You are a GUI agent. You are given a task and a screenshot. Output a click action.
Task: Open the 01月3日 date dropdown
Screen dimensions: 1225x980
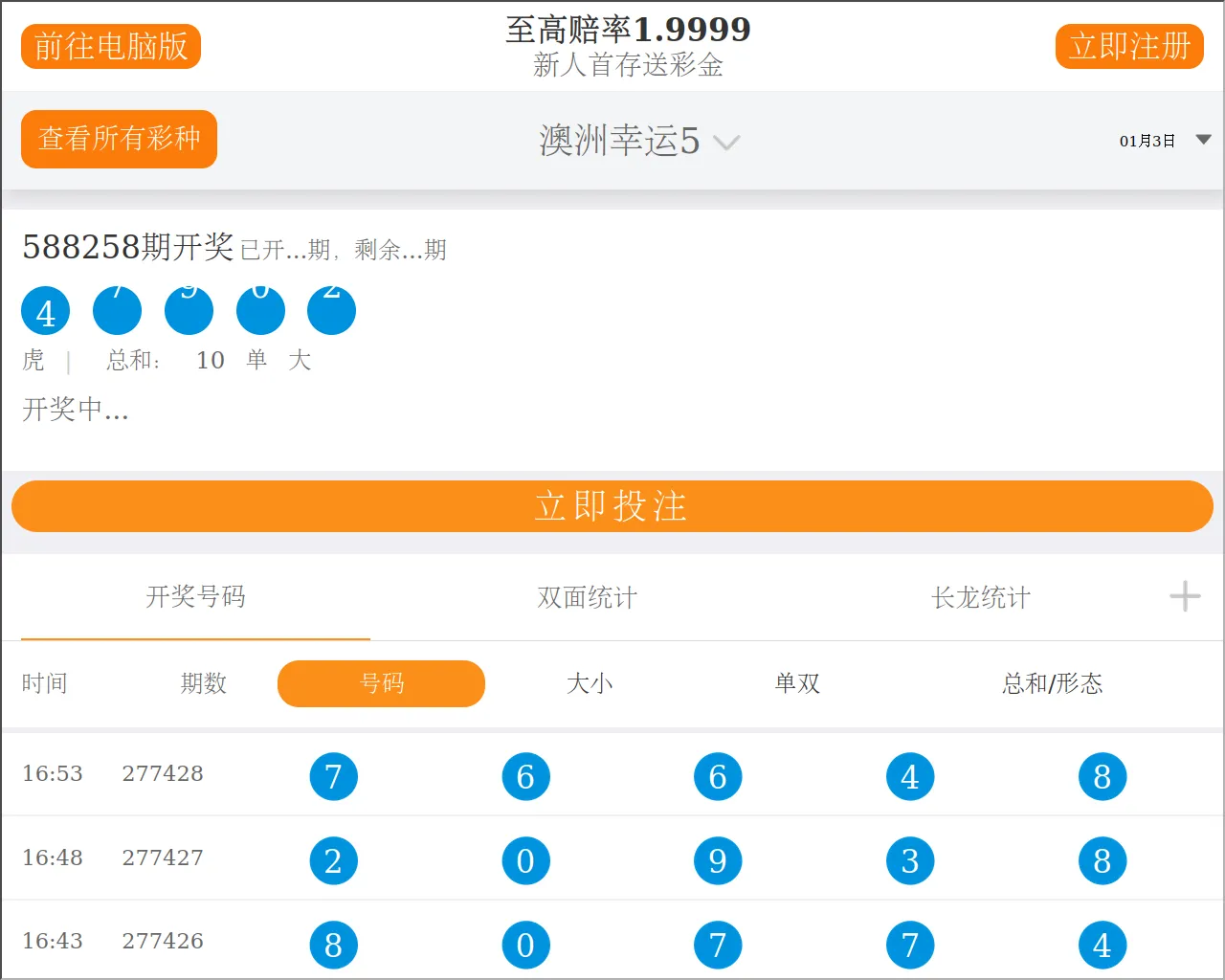(x=1164, y=141)
